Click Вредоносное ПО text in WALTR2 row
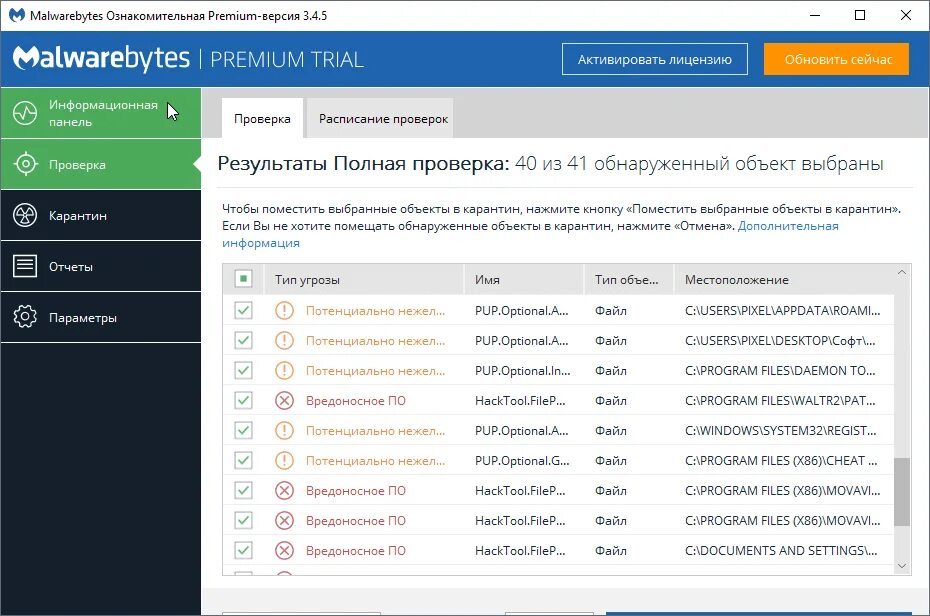 356,401
